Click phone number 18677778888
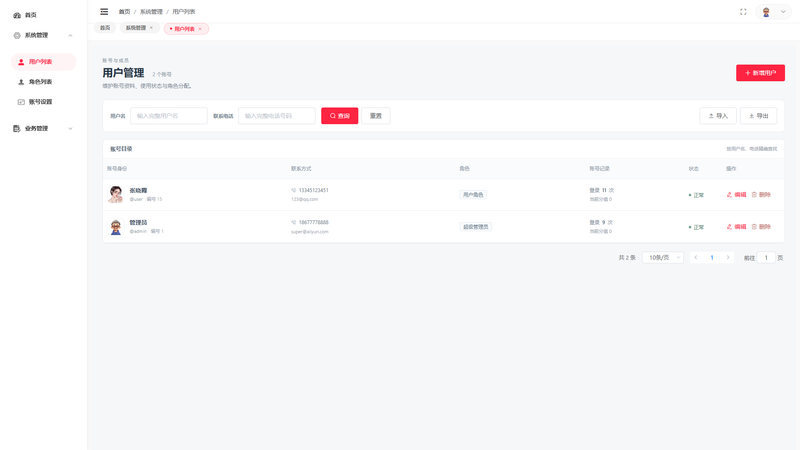The width and height of the screenshot is (800, 450). tap(313, 222)
